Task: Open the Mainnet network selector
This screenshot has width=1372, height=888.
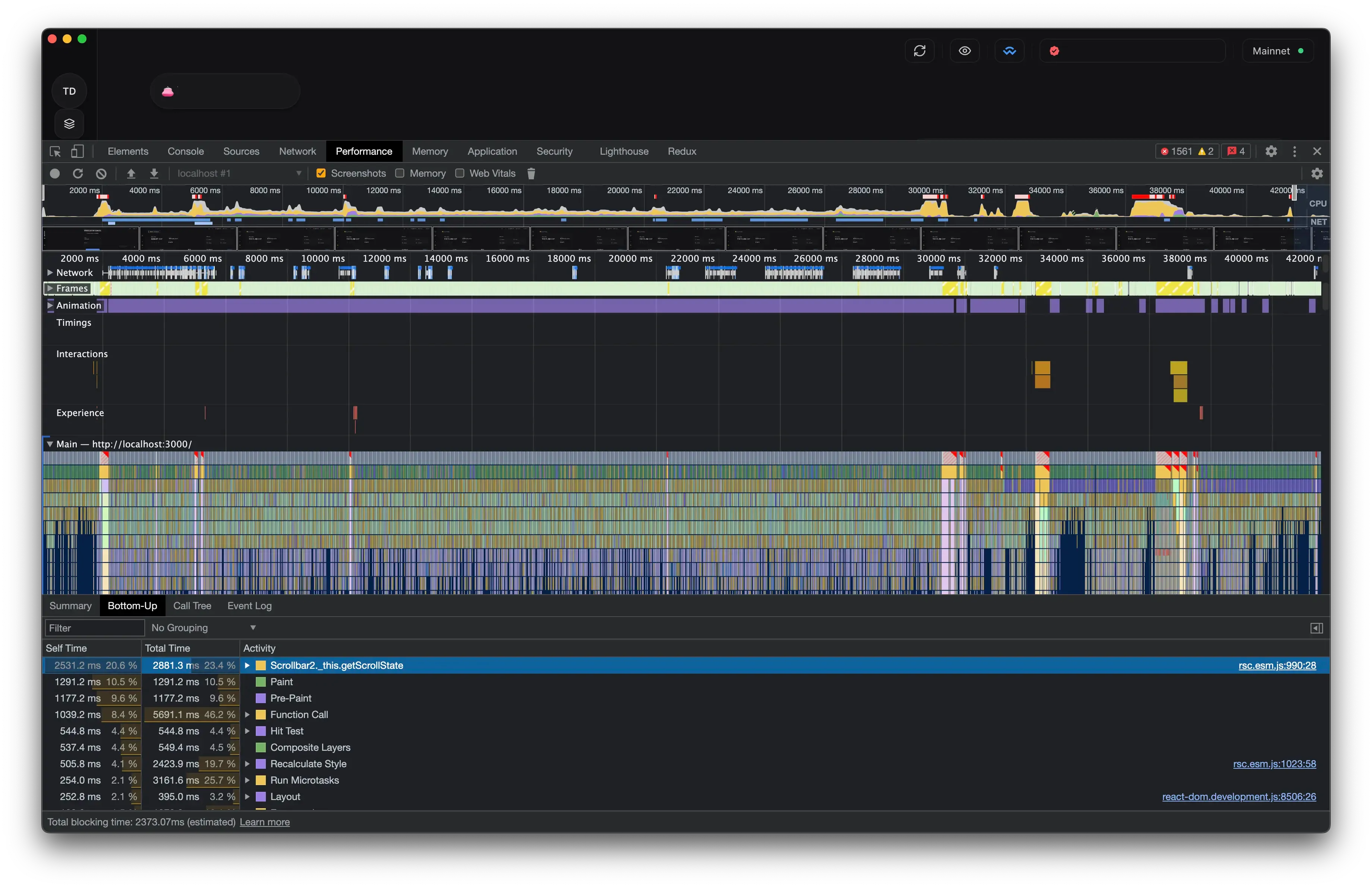Action: click(x=1278, y=51)
